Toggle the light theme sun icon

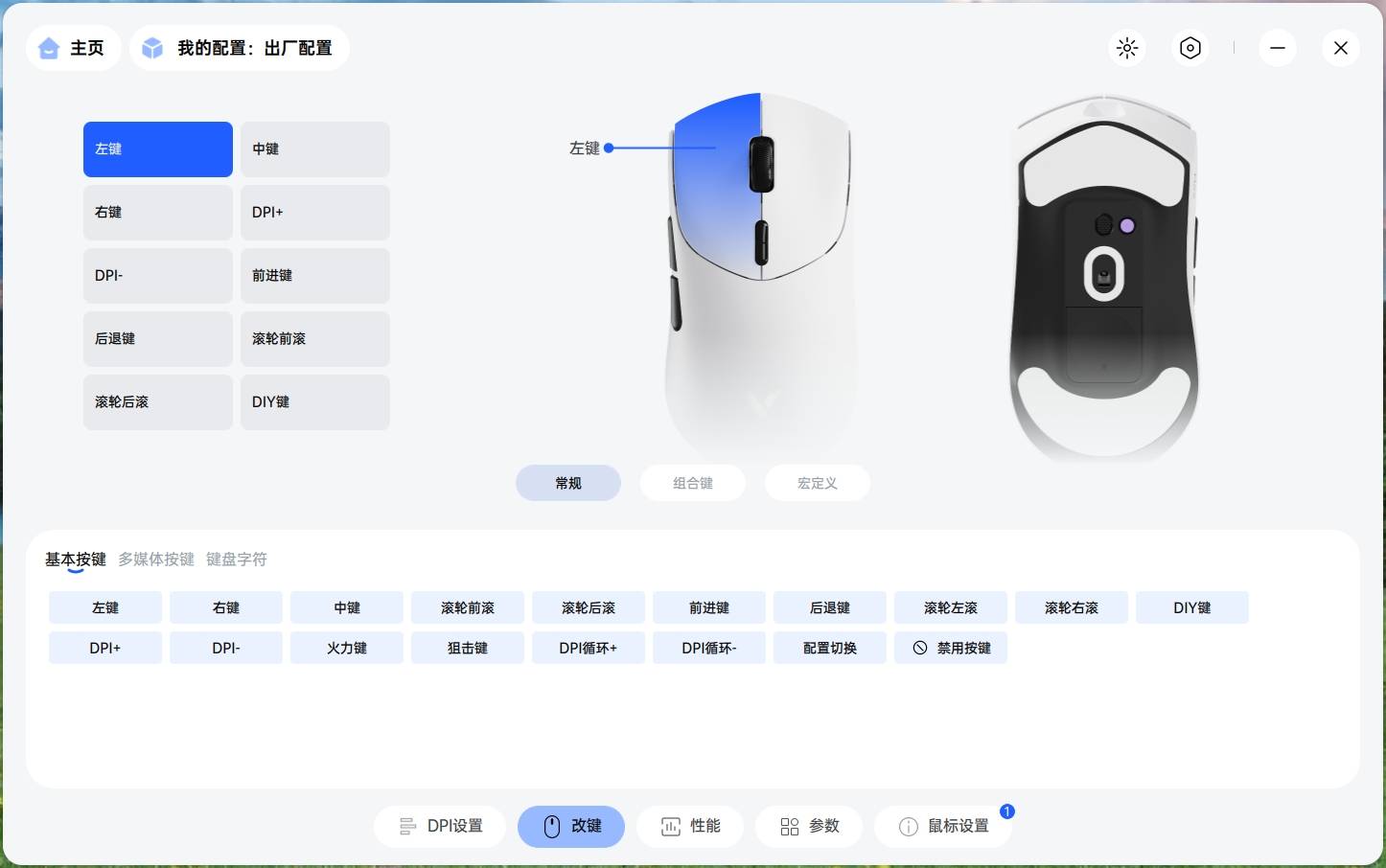[x=1127, y=48]
